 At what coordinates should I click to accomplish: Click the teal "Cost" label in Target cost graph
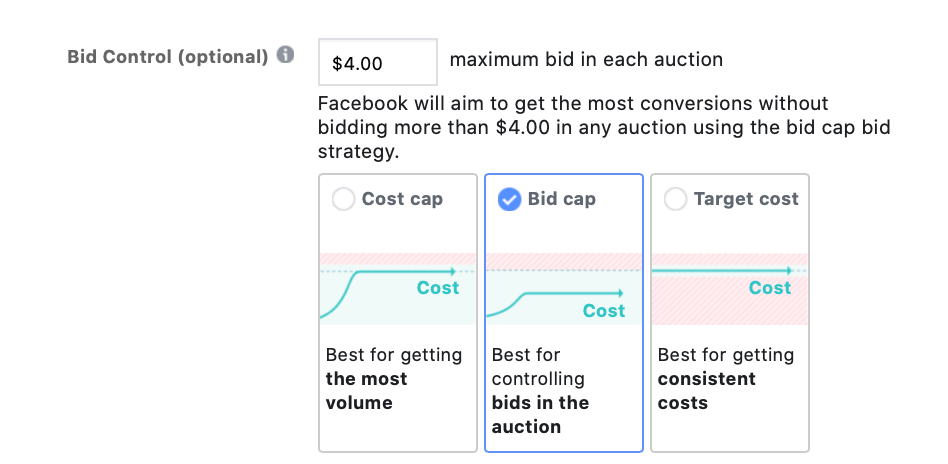pyautogui.click(x=770, y=288)
